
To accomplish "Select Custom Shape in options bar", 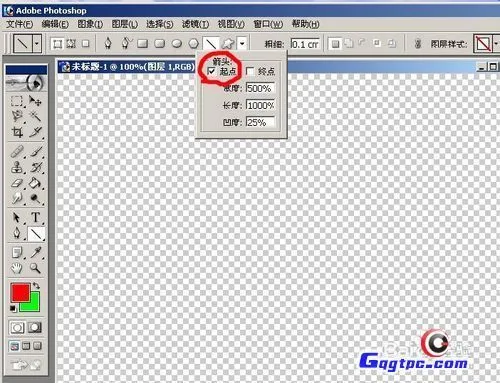I will click(228, 44).
